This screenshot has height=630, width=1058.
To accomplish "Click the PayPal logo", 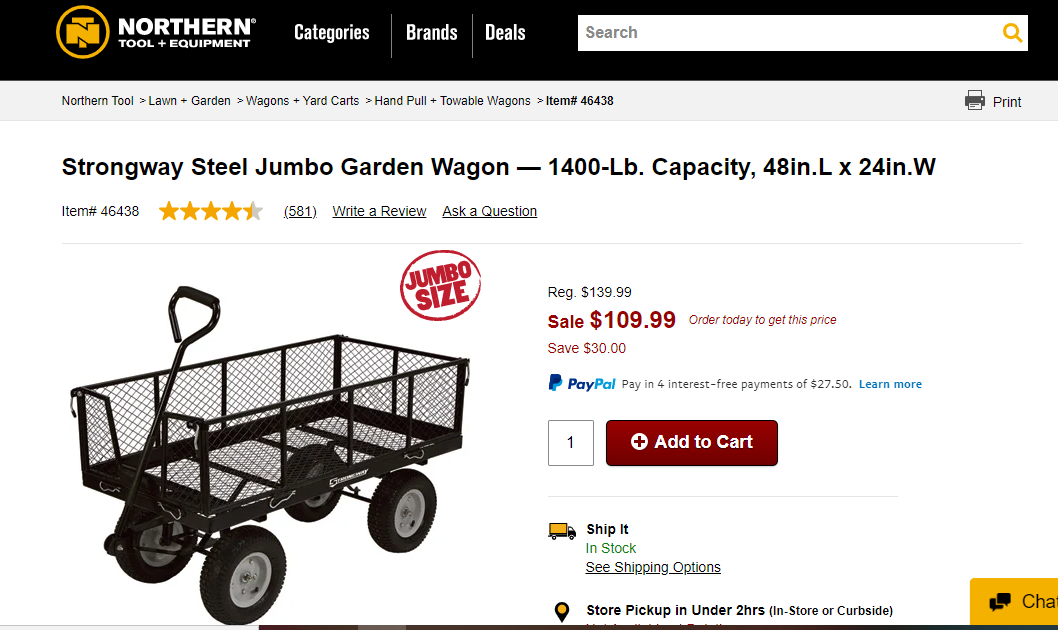I will pyautogui.click(x=582, y=383).
